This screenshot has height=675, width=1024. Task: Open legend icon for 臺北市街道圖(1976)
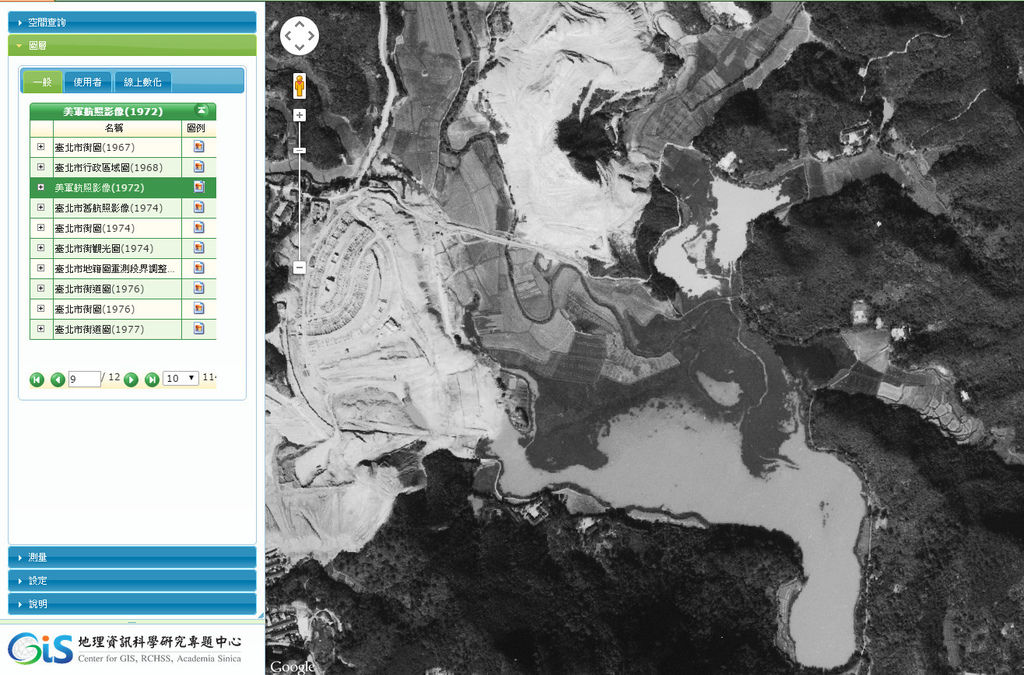point(199,289)
